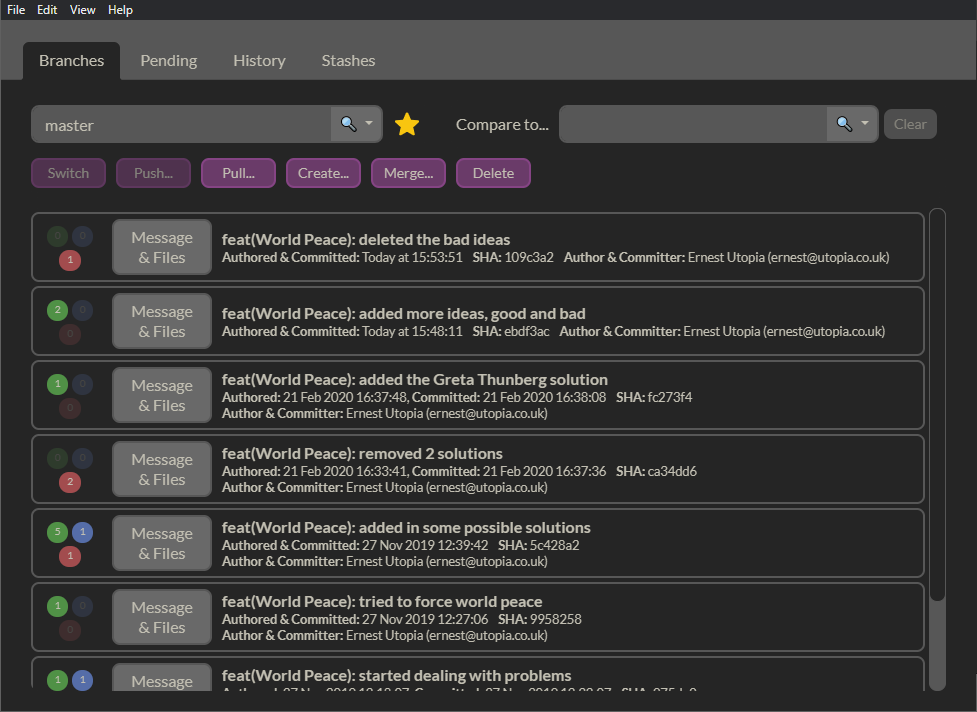Click the red '2' badge on 'removed 2 solutions'
Viewport: 977px width, 712px height.
click(70, 481)
